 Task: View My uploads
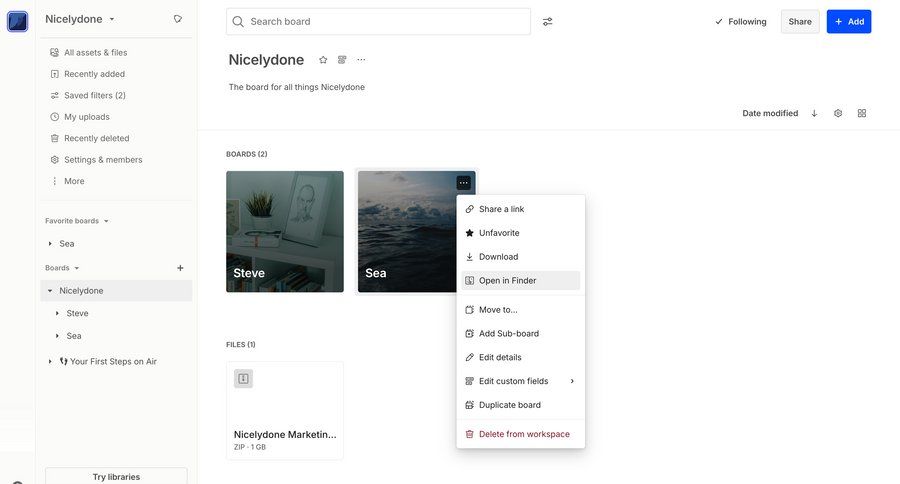coord(80,117)
